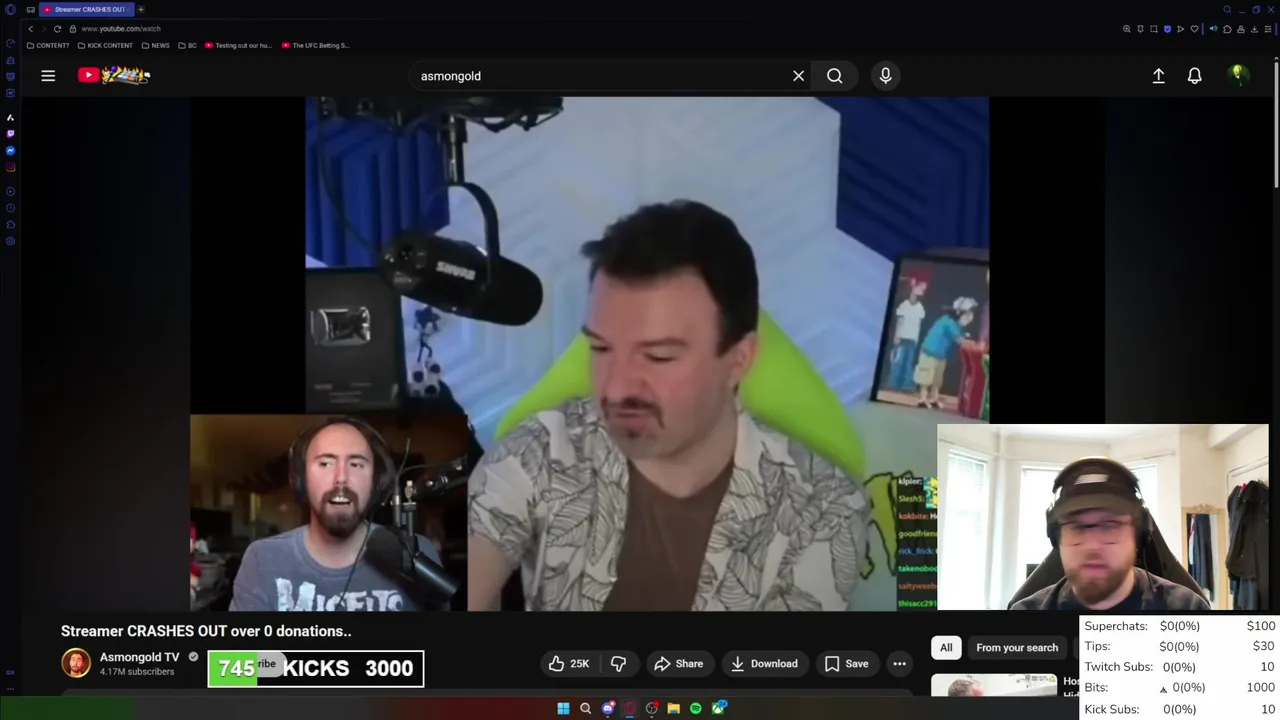Like the video with 25K likes
The height and width of the screenshot is (720, 1280).
pos(568,663)
